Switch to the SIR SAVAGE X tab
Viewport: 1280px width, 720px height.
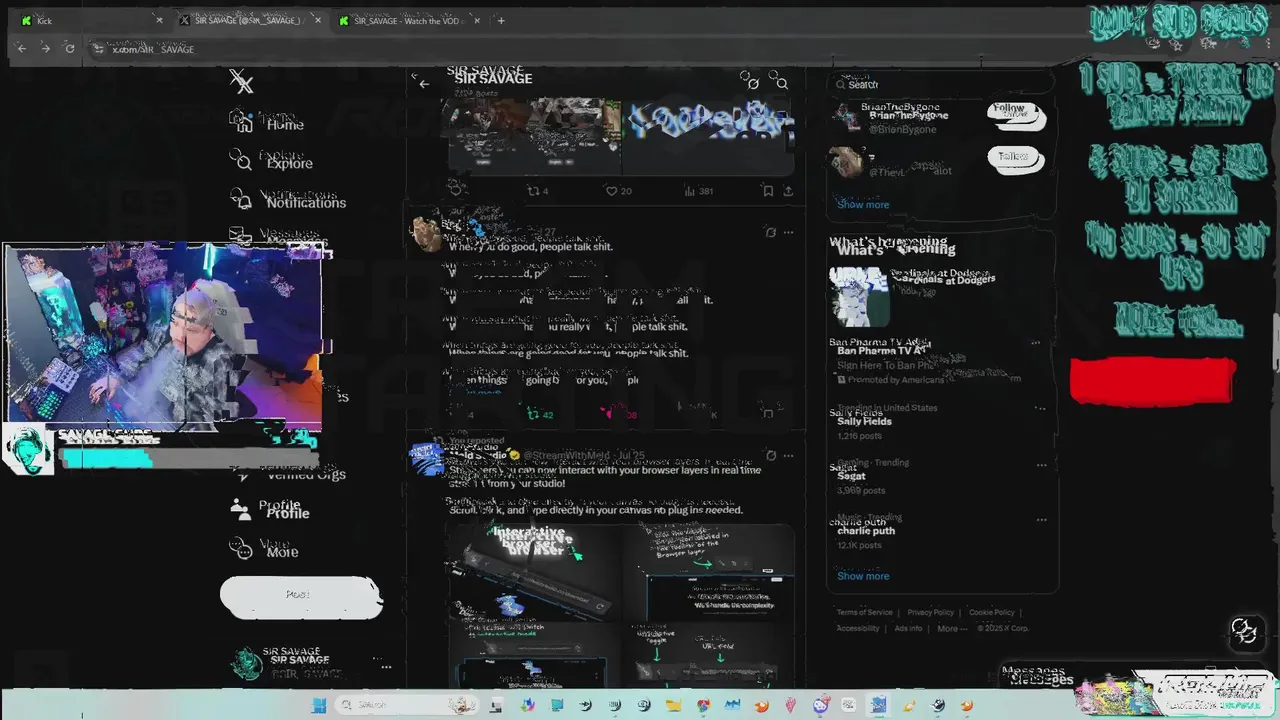pos(249,20)
